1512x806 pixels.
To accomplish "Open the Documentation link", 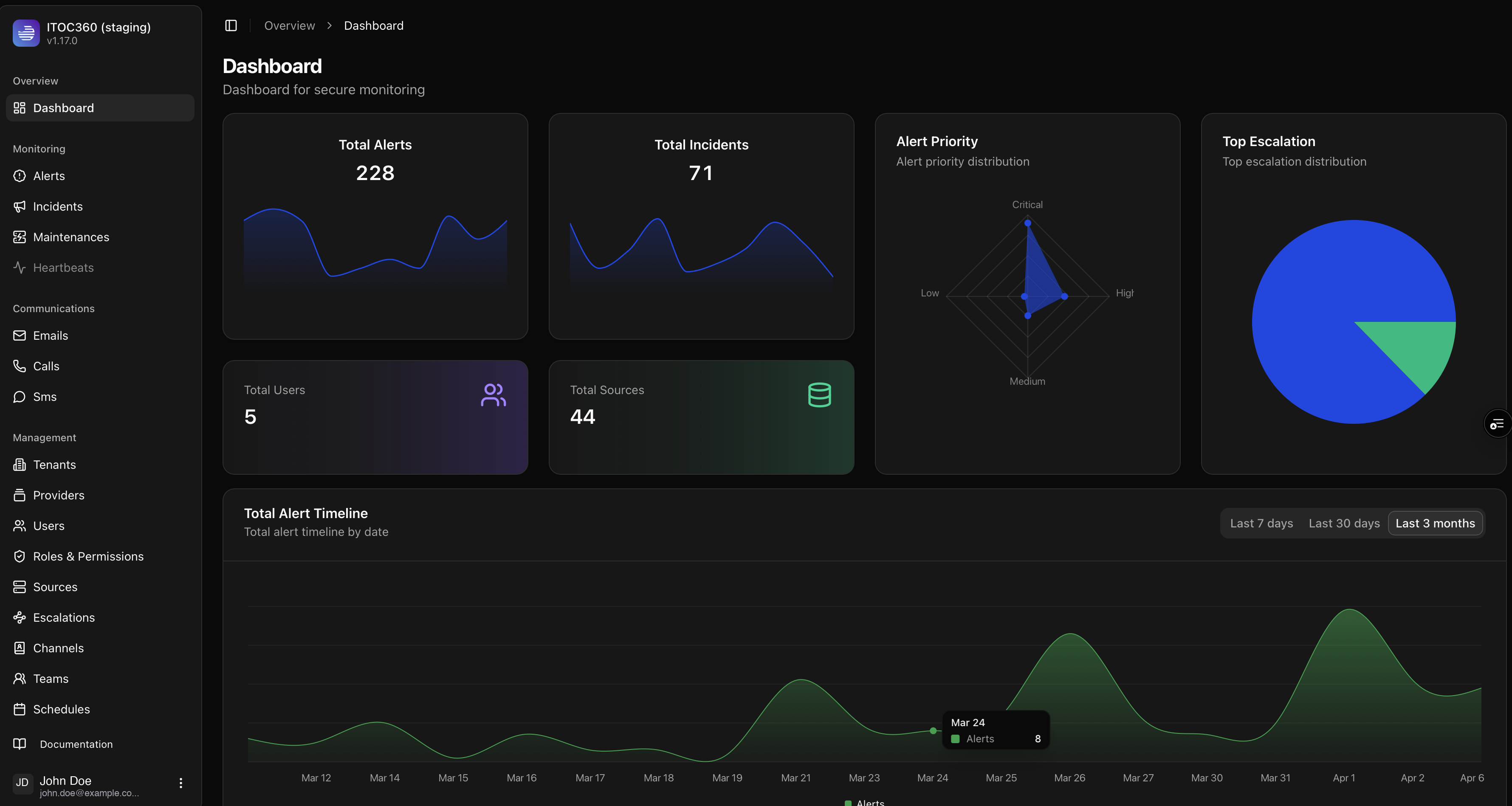I will point(76,744).
